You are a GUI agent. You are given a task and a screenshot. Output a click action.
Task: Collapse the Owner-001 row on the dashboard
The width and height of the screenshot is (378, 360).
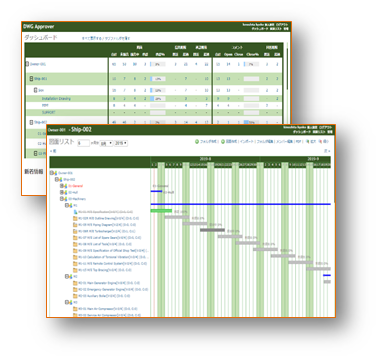coord(27,64)
